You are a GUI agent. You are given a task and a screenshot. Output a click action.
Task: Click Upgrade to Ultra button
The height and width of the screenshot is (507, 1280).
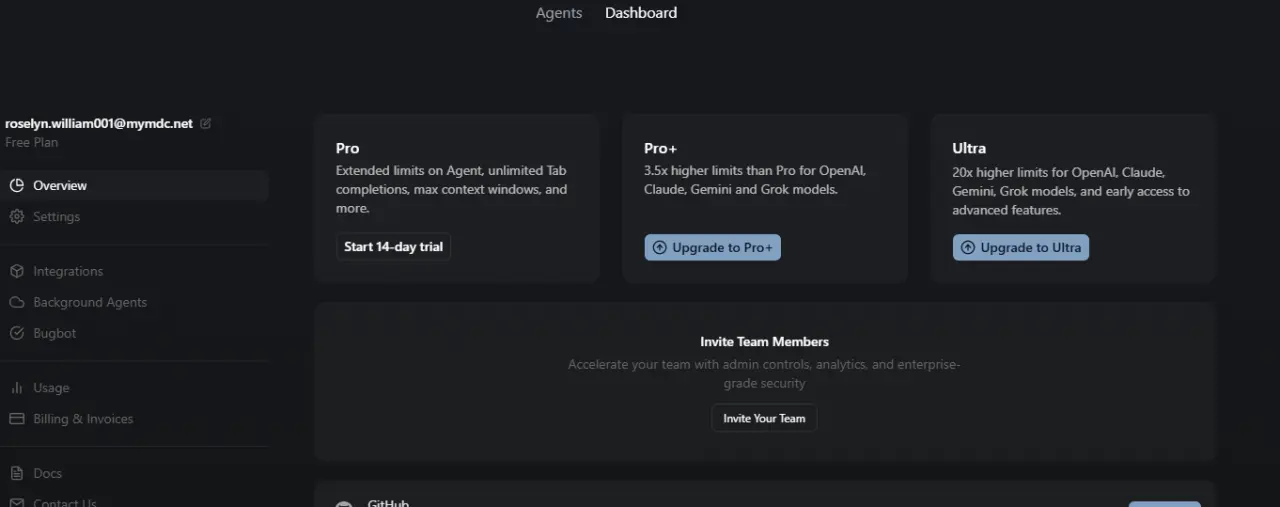[x=1020, y=248]
